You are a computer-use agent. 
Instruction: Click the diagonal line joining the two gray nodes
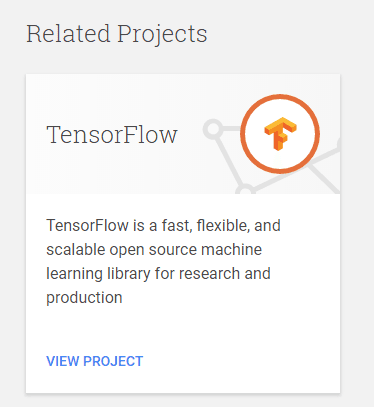[229, 159]
